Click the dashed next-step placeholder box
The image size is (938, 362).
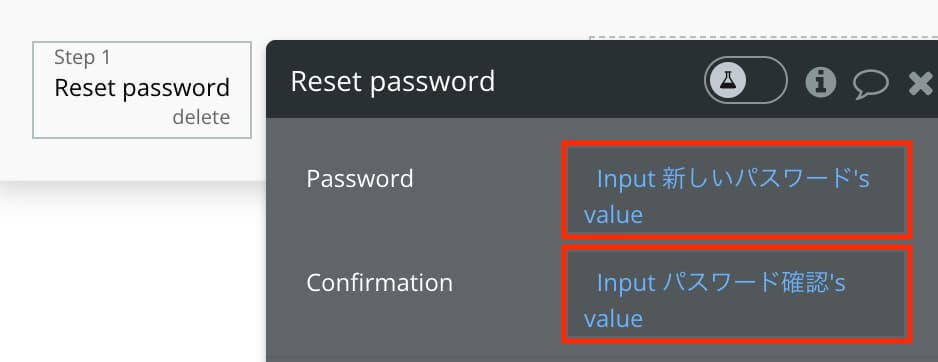(763, 38)
